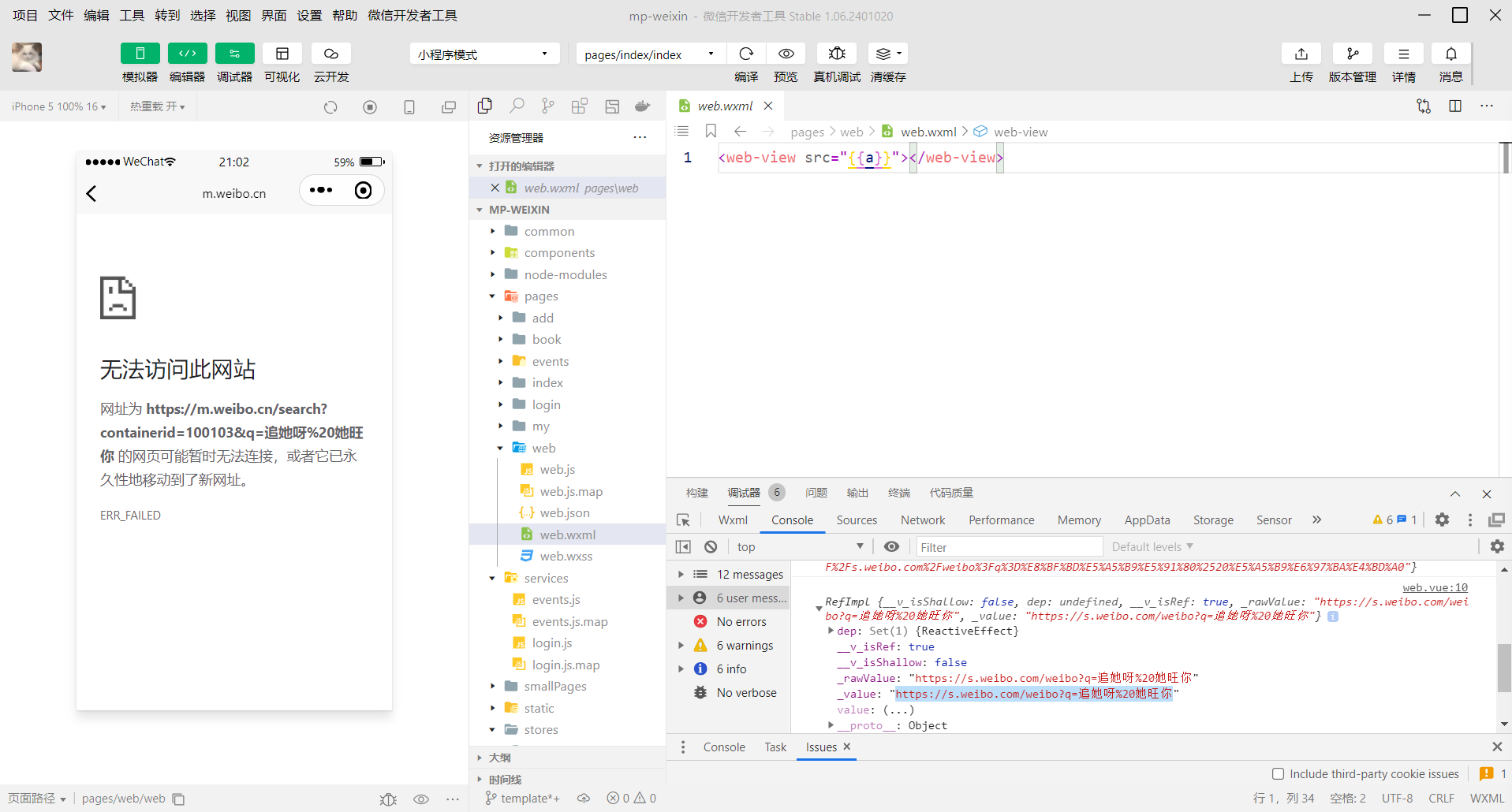Open the visualization (可视化) tool
1512x812 pixels.
coord(282,54)
